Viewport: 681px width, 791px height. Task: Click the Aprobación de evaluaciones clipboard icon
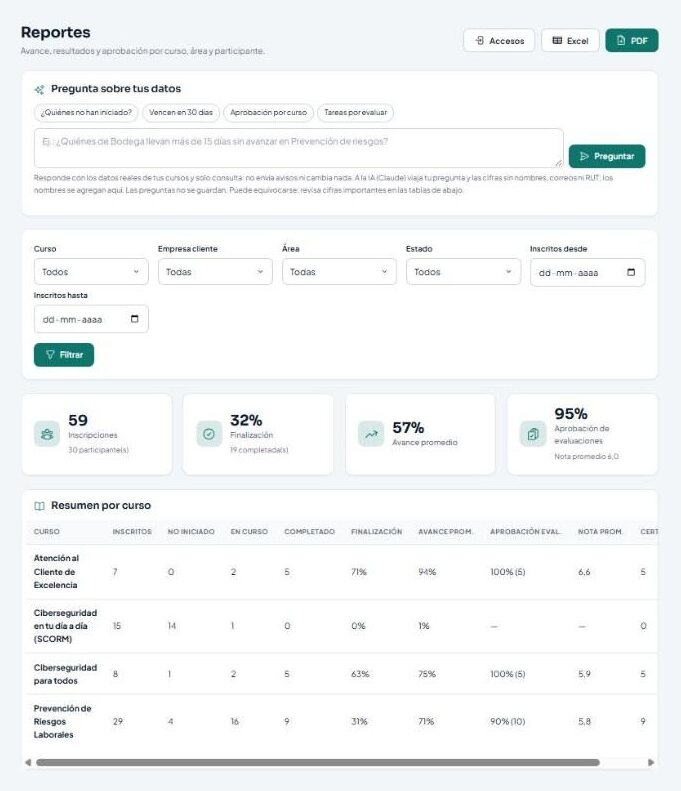pos(533,434)
